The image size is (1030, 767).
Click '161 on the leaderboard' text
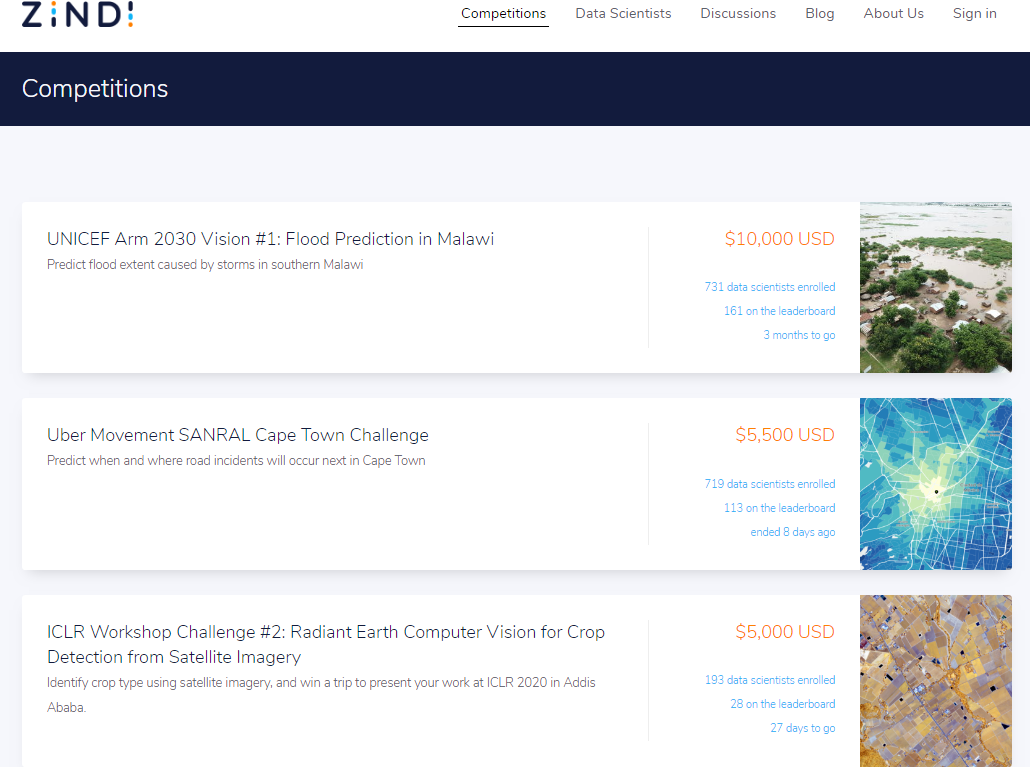[x=779, y=311]
